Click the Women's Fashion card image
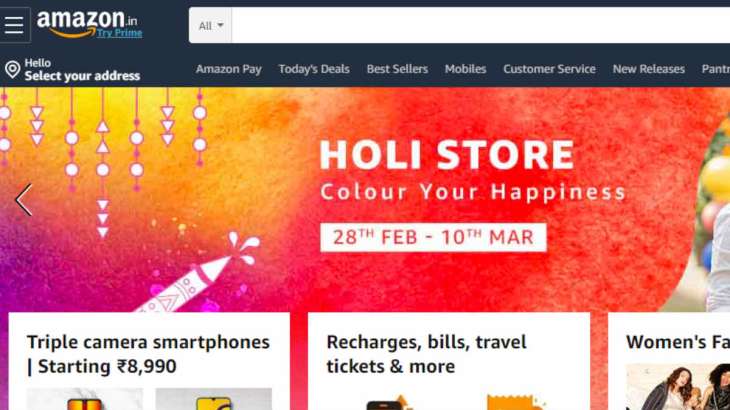 [678, 387]
